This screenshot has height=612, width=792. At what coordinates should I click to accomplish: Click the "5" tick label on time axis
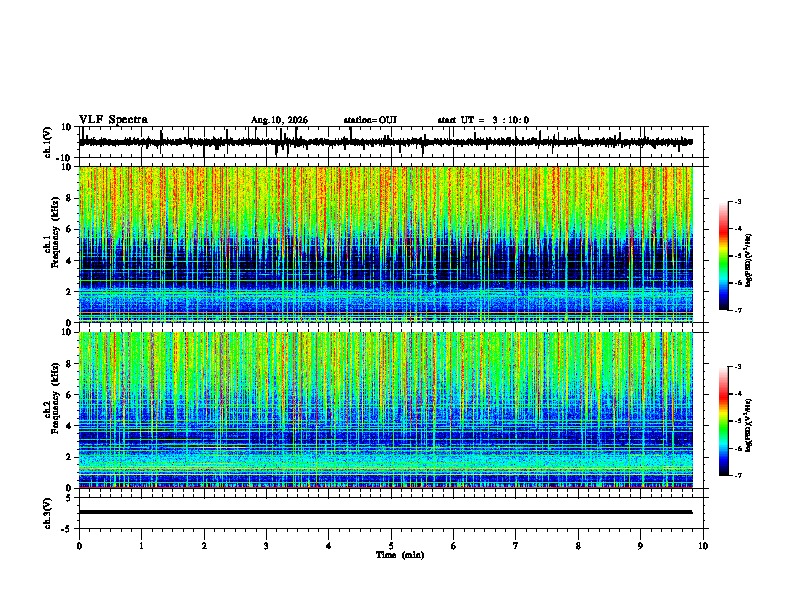click(391, 546)
